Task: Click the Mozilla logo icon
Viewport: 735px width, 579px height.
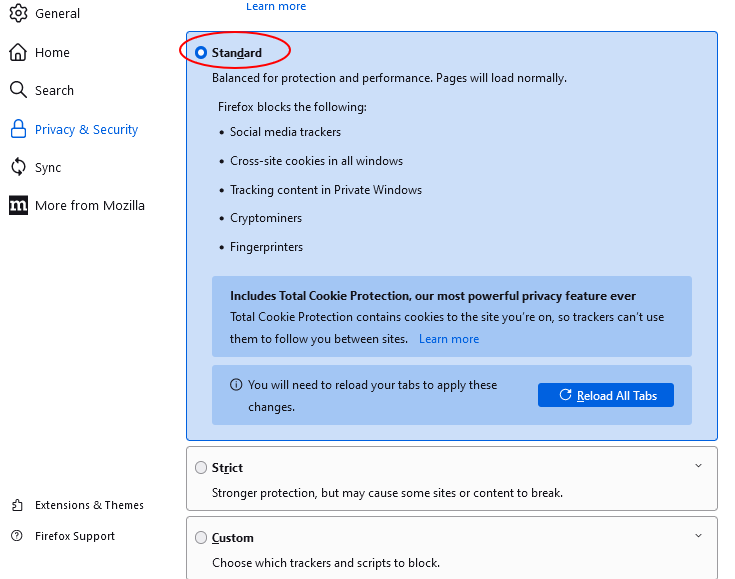Action: [x=18, y=205]
